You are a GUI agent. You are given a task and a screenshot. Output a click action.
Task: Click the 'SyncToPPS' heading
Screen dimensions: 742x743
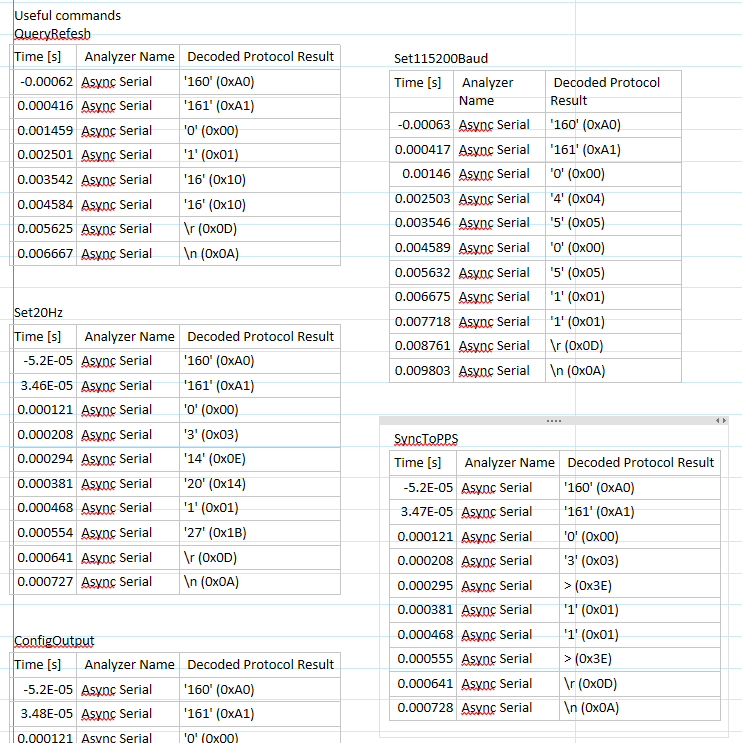coord(426,439)
